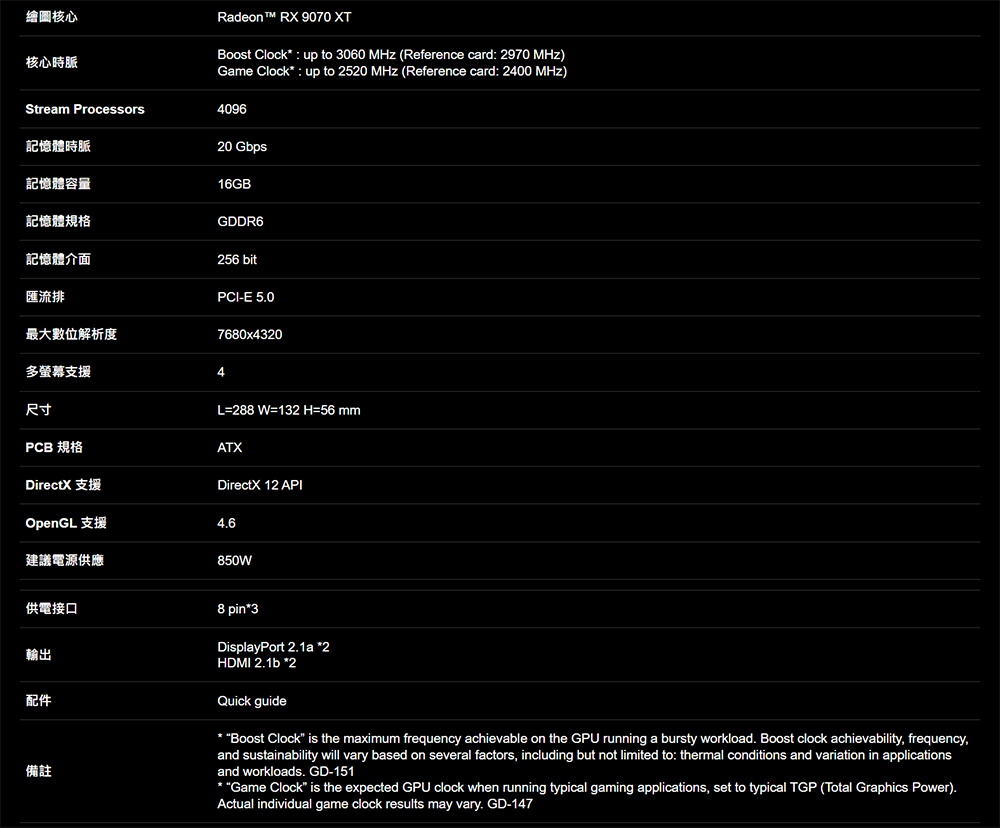This screenshot has height=828, width=1000.
Task: Click the "多螢幕支援" row label
Action: click(x=58, y=372)
